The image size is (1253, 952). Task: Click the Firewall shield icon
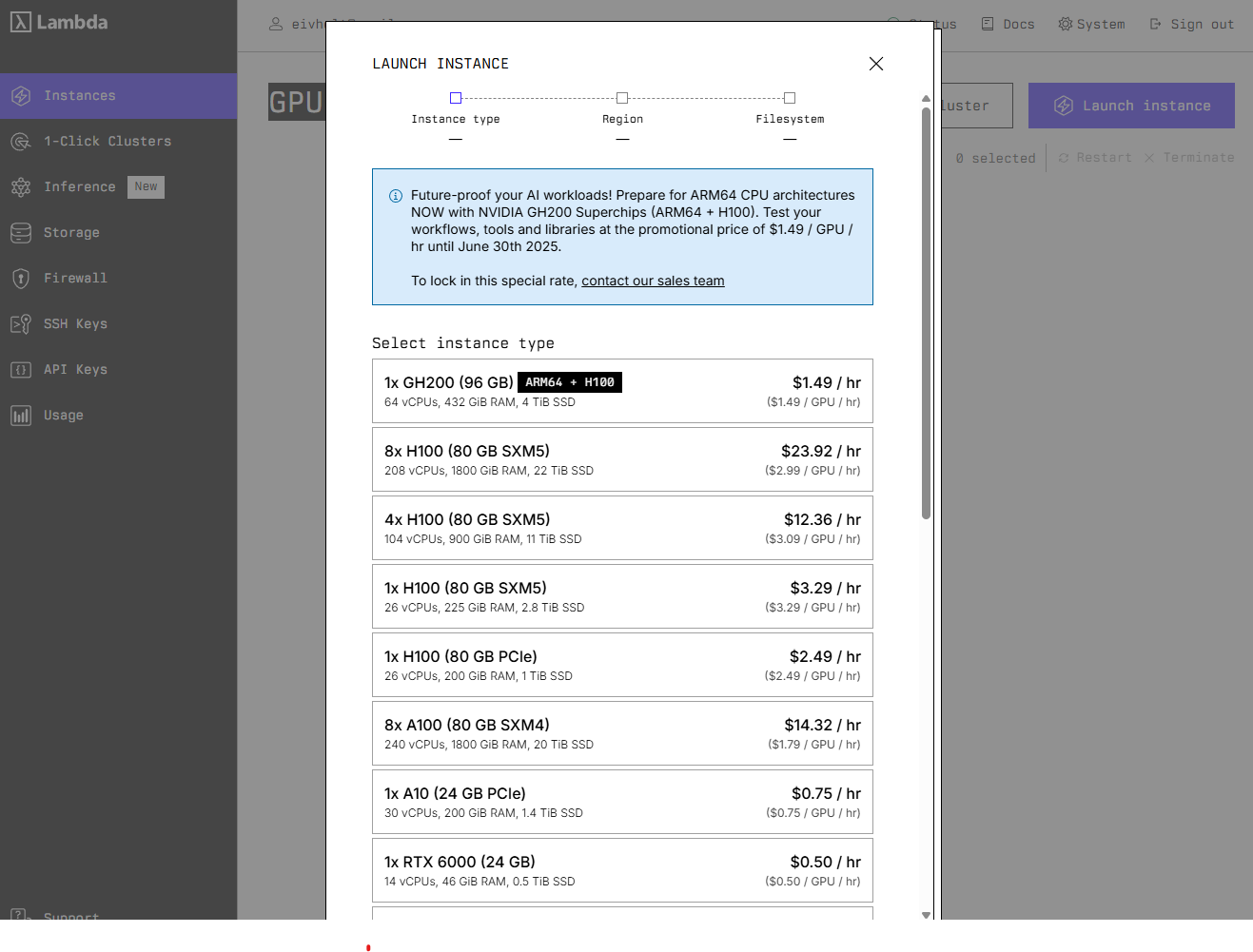click(21, 279)
